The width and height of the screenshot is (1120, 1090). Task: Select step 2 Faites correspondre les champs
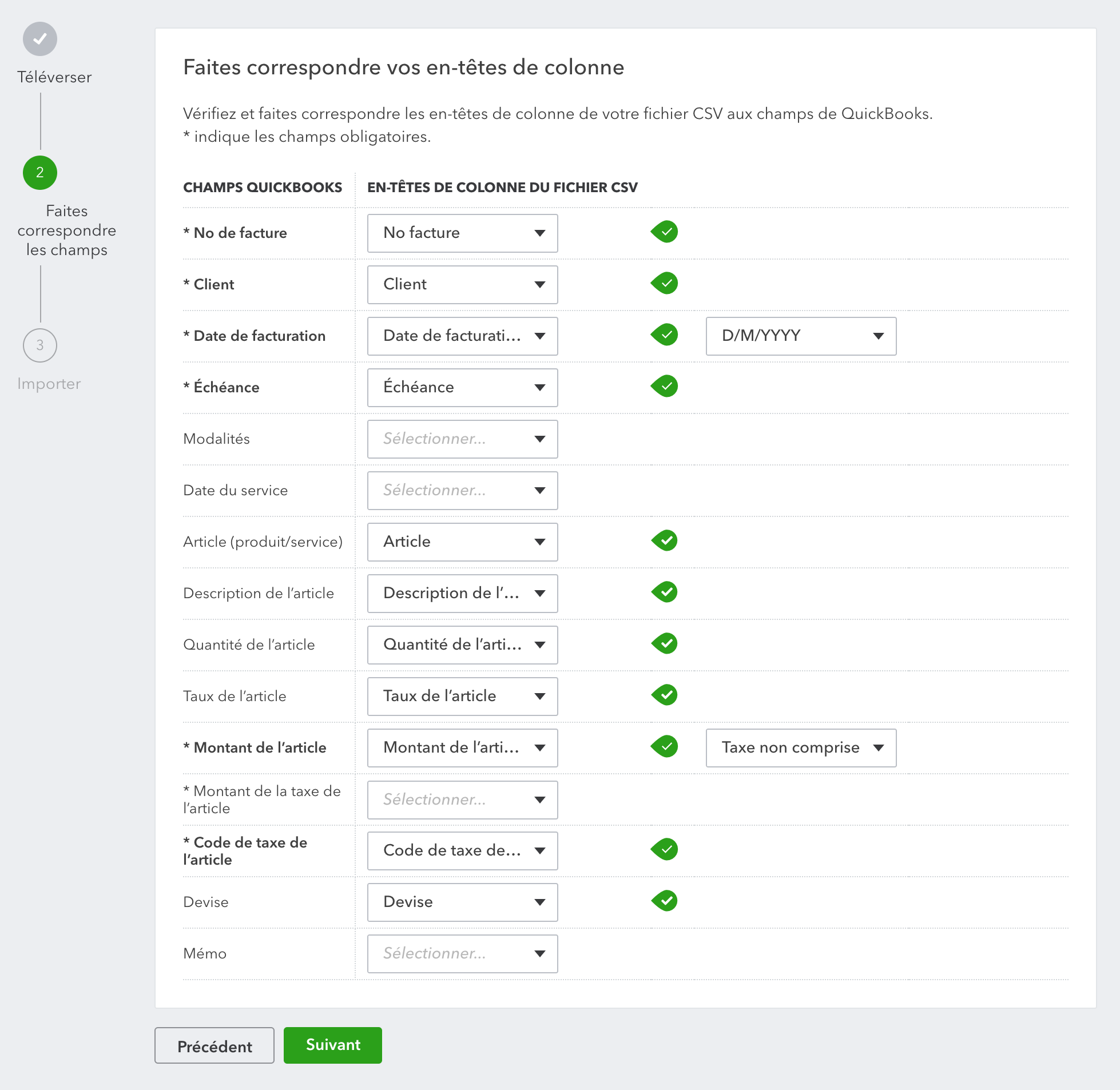(39, 173)
